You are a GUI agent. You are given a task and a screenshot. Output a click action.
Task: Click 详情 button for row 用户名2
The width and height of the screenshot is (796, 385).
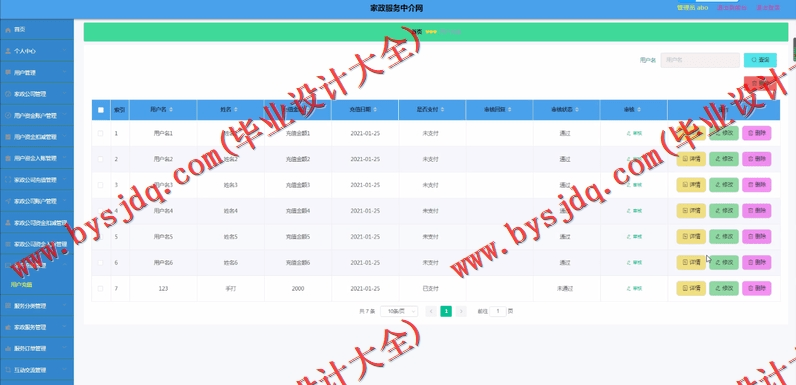[x=691, y=159]
